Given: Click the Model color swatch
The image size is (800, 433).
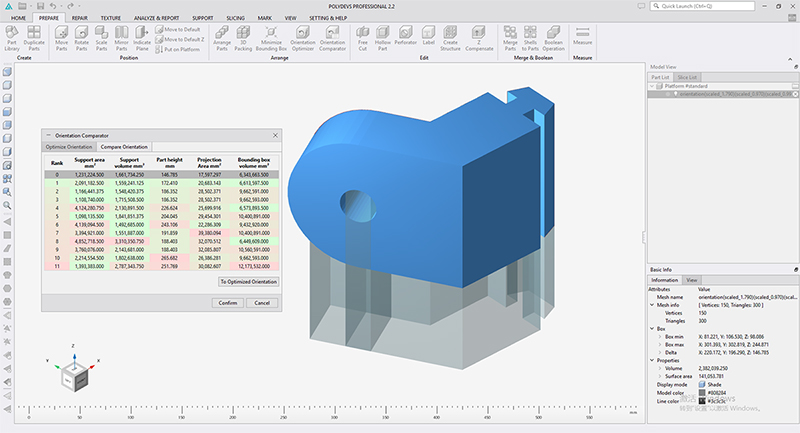Looking at the screenshot, I should point(702,393).
